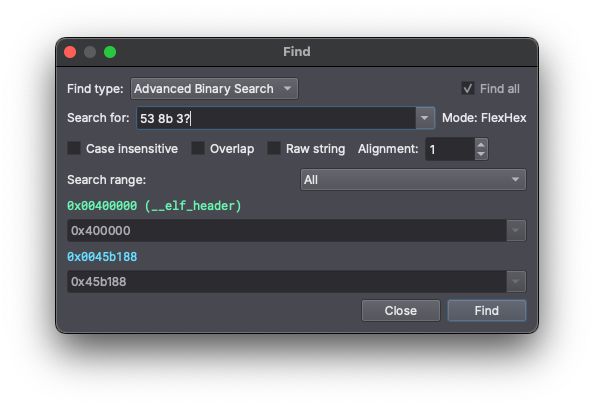The height and width of the screenshot is (407, 594).
Task: Expand the end address dropdown arrow
Action: 516,282
